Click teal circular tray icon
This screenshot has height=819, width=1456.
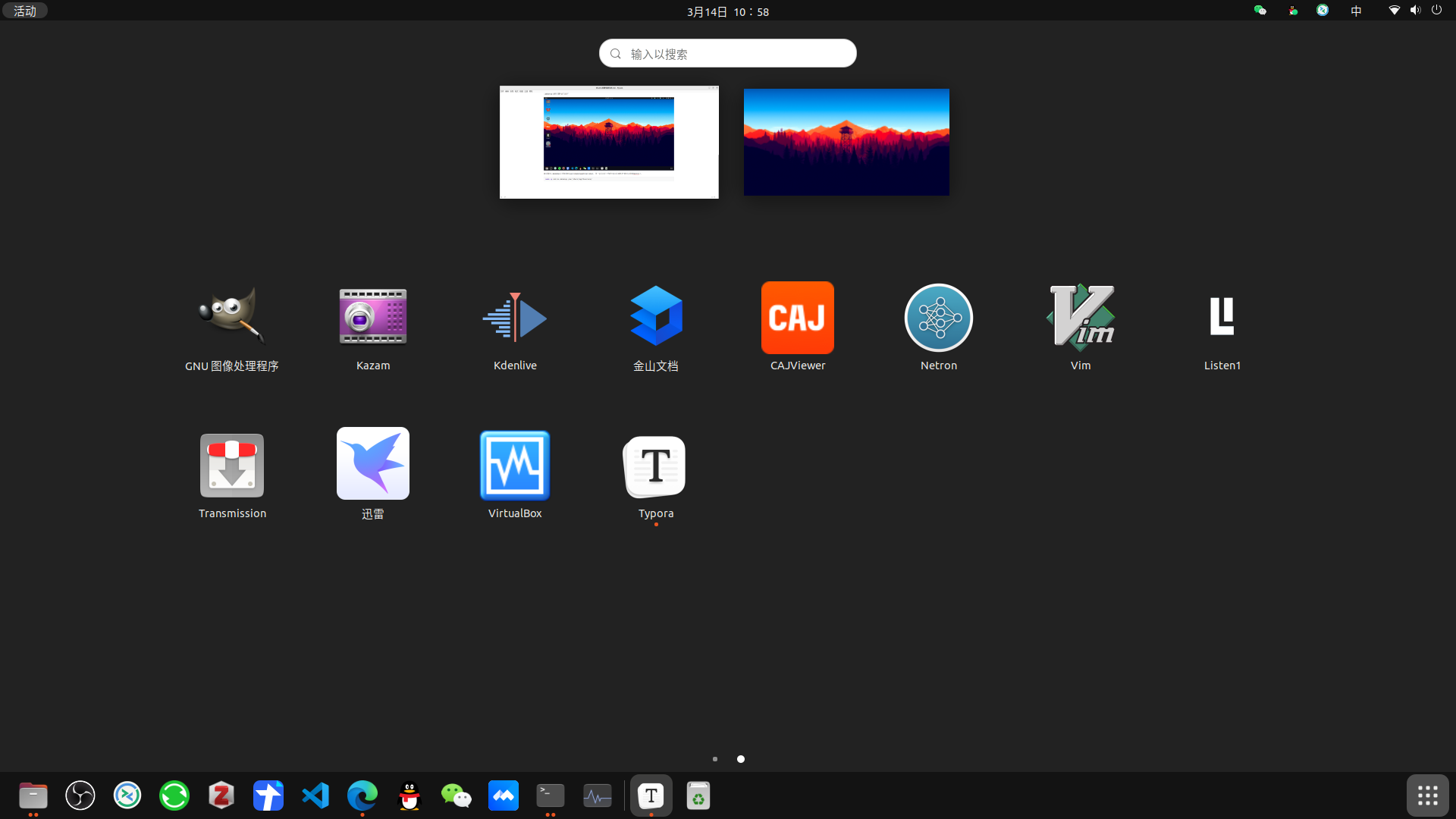[x=1323, y=11]
